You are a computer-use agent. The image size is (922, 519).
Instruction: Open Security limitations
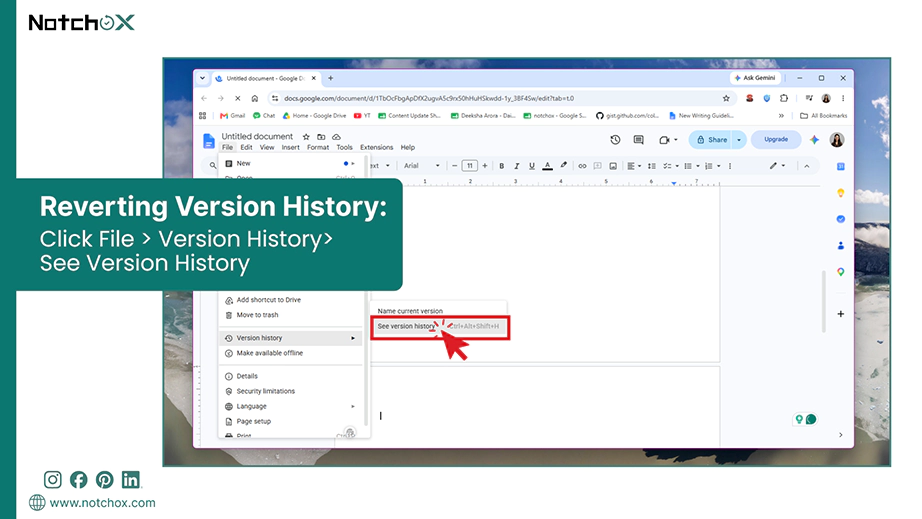click(291, 391)
